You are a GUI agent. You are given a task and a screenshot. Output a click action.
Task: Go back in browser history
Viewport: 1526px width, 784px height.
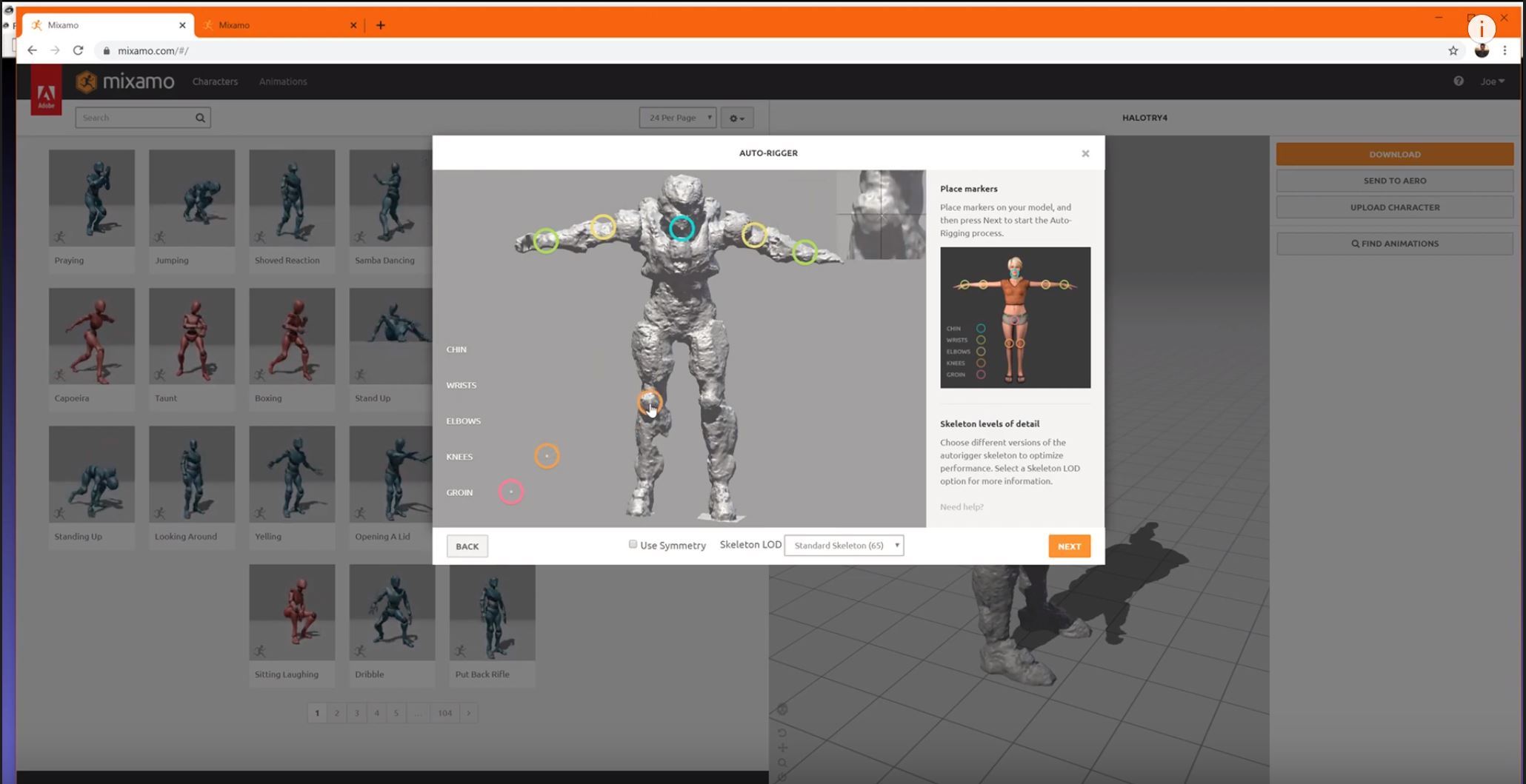pos(32,50)
